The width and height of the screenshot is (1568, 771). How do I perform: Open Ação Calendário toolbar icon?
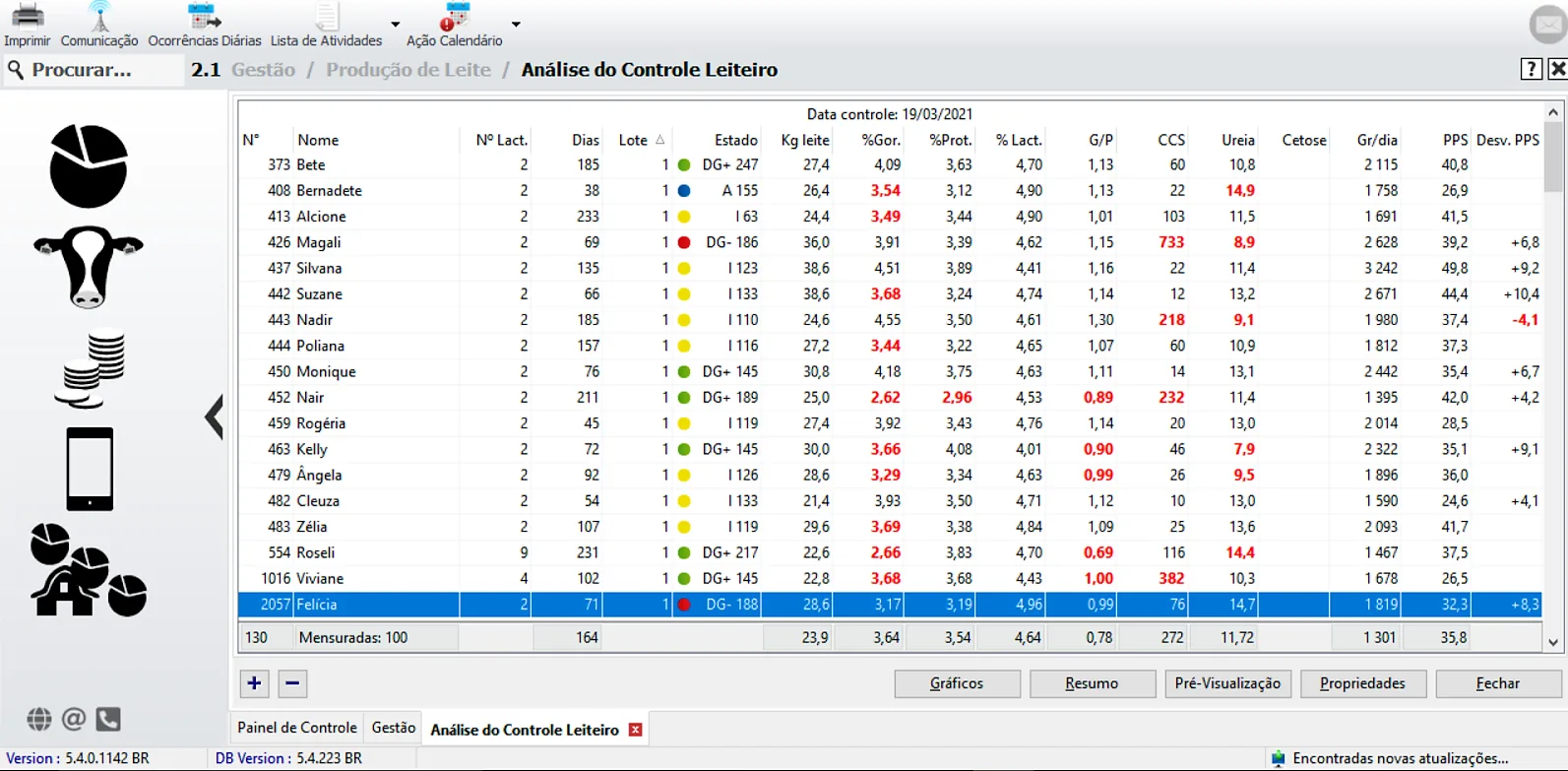pyautogui.click(x=455, y=17)
